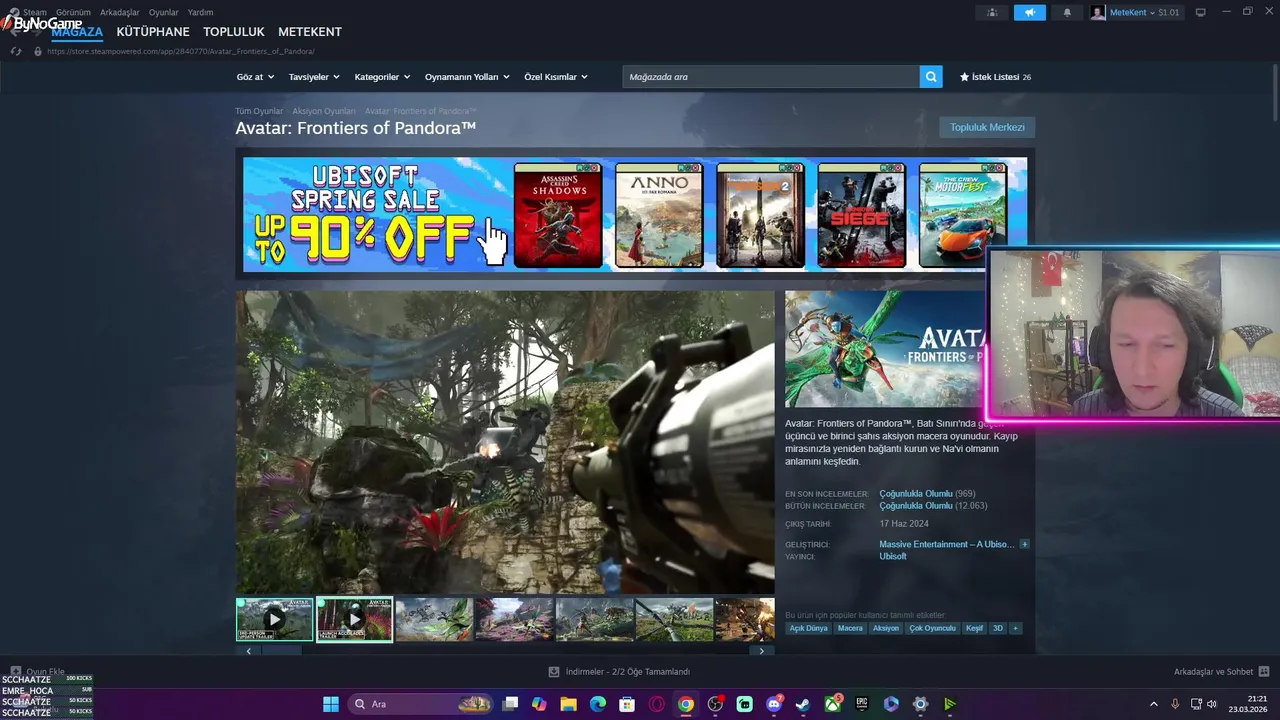Open the Steam friends icon in the top bar
This screenshot has width=1280, height=720.
click(992, 12)
